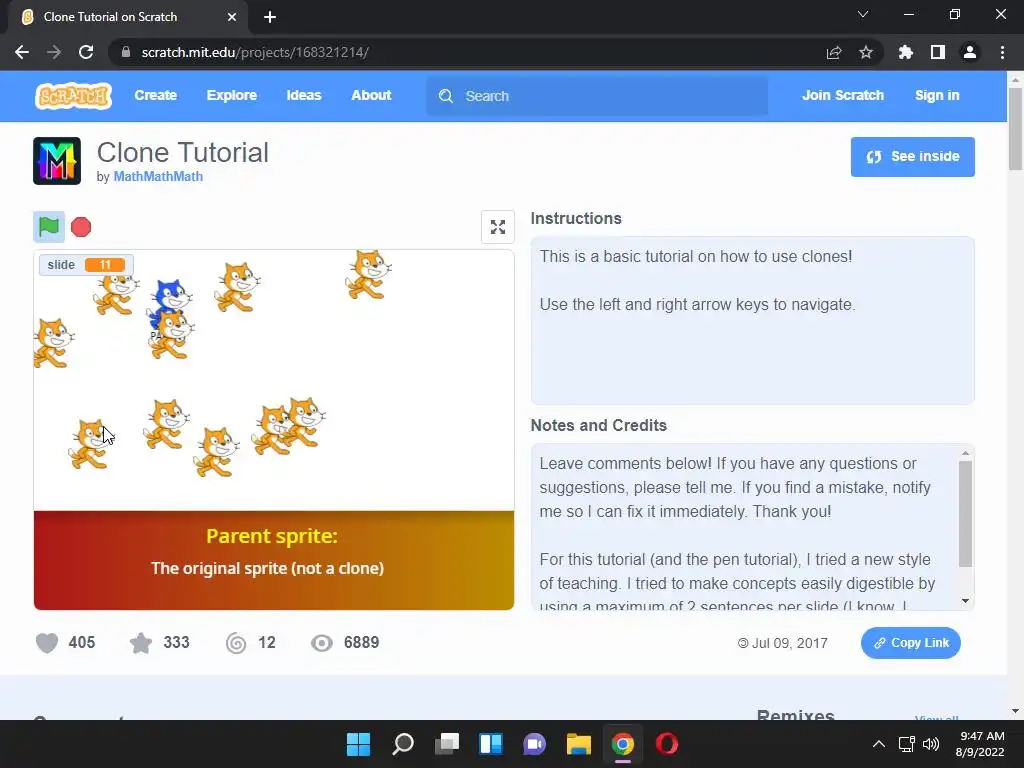This screenshot has height=768, width=1024.
Task: Open Windows Start menu
Action: pyautogui.click(x=358, y=744)
